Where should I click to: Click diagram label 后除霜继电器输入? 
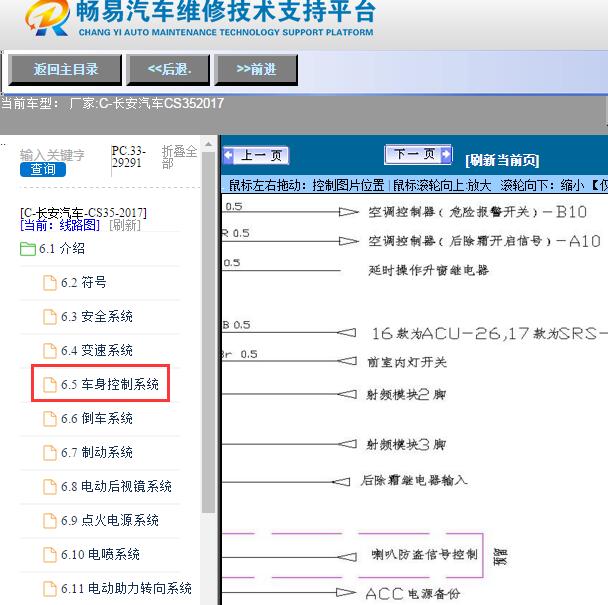tap(414, 481)
